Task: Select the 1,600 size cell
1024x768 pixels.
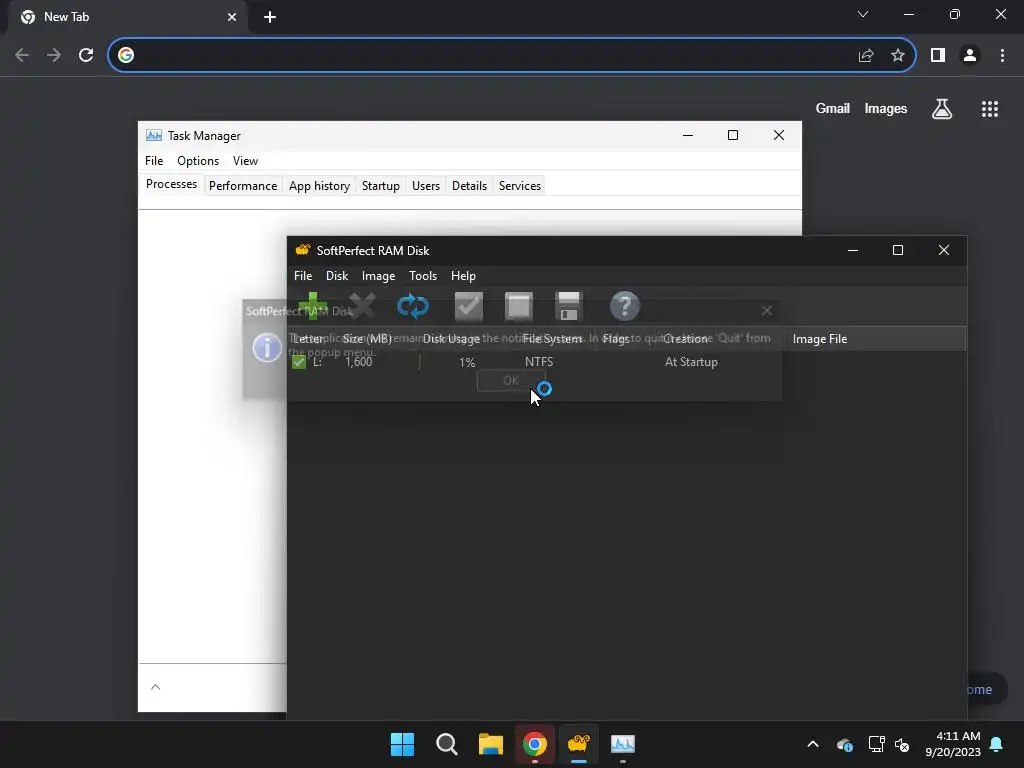Action: tap(359, 362)
